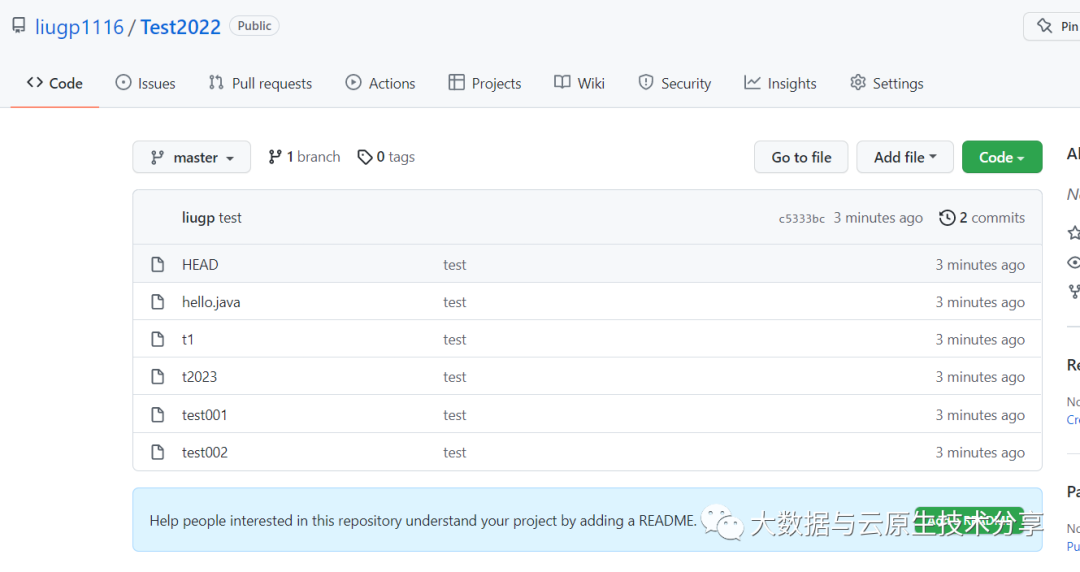Open the hello.java file
1080x572 pixels.
click(211, 302)
